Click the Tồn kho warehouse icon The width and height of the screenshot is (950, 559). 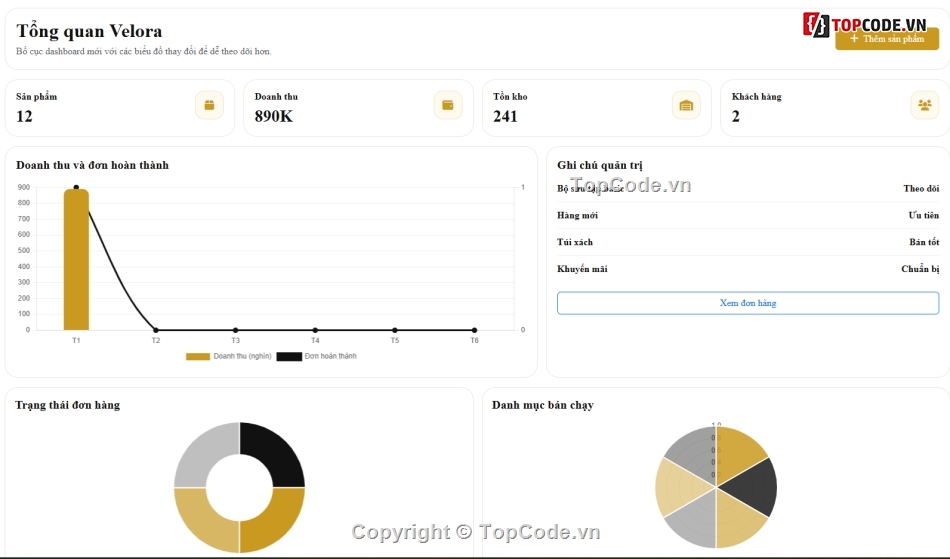tap(686, 105)
